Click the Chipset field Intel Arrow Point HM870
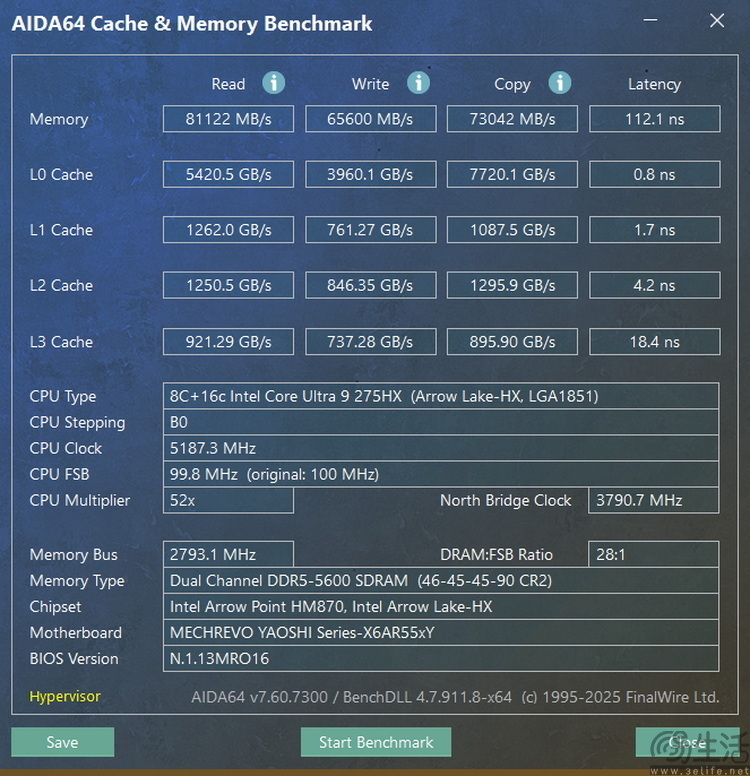This screenshot has height=776, width=750. click(441, 607)
